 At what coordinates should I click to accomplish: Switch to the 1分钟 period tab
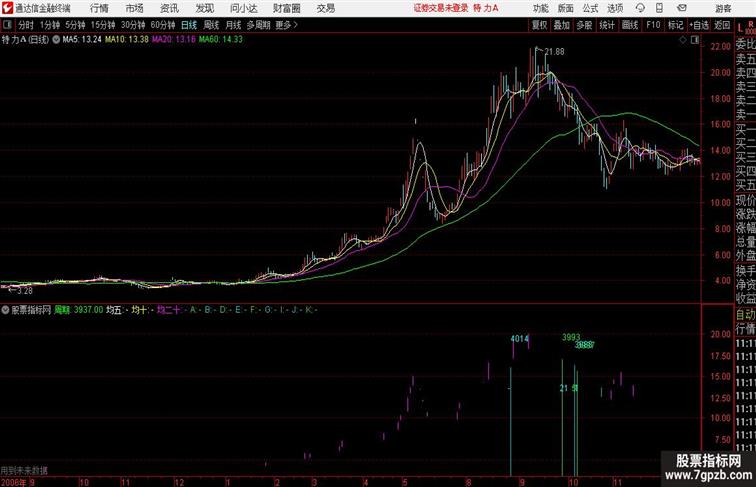(x=49, y=25)
